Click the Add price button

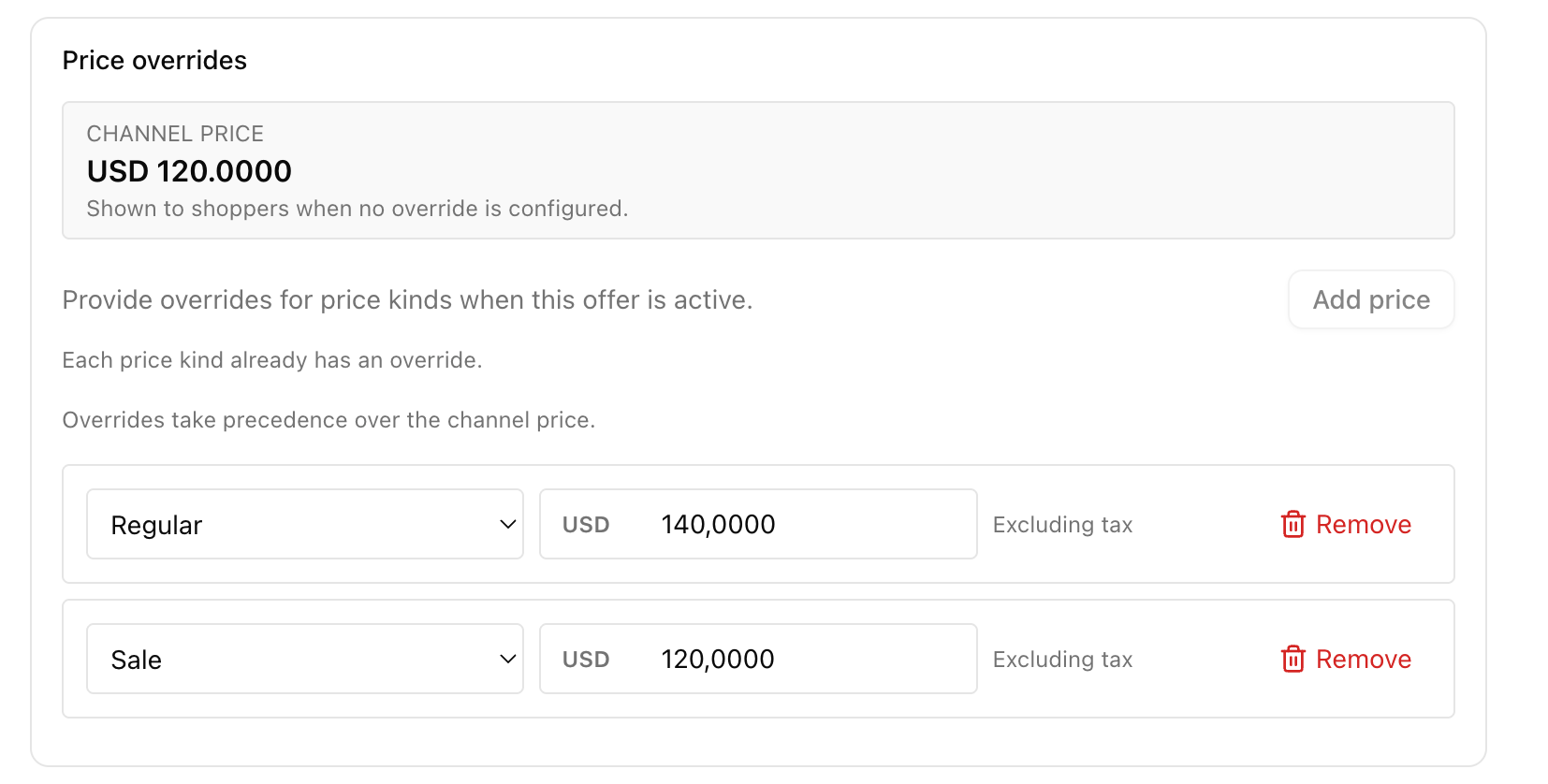(x=1370, y=299)
